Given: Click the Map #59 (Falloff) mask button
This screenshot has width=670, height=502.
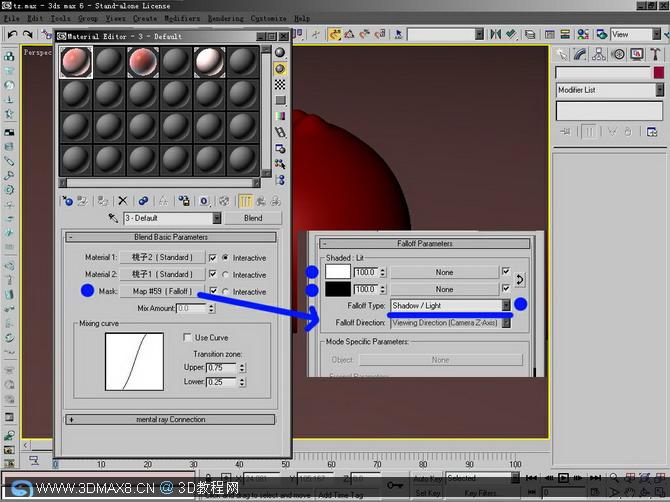Looking at the screenshot, I should pos(162,291).
